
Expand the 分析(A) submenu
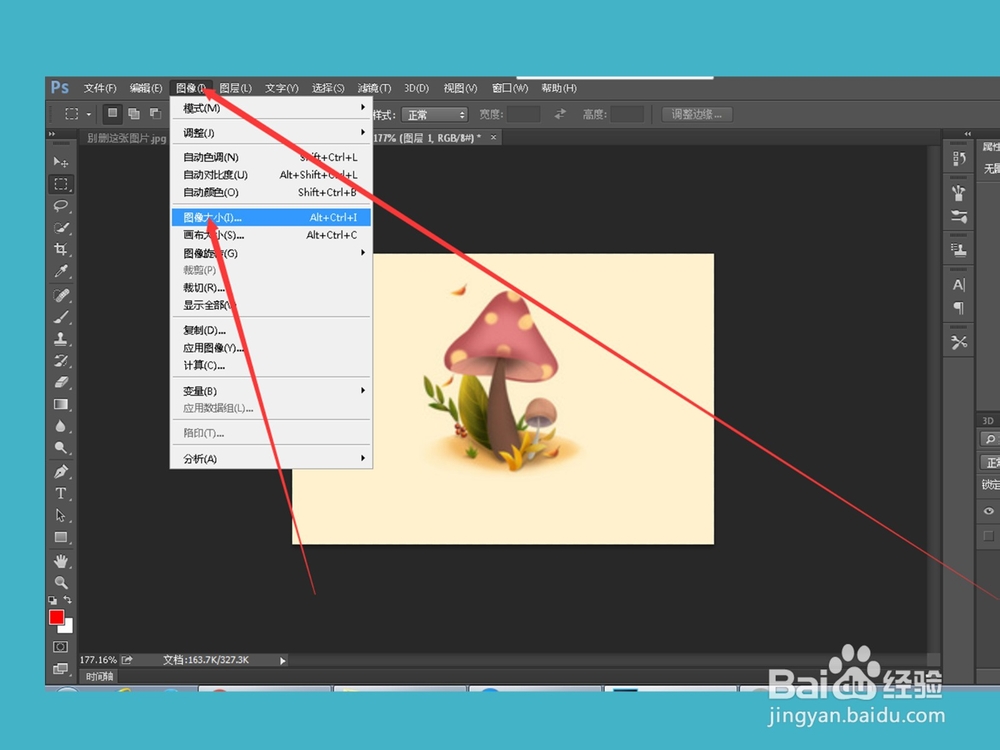coord(272,459)
